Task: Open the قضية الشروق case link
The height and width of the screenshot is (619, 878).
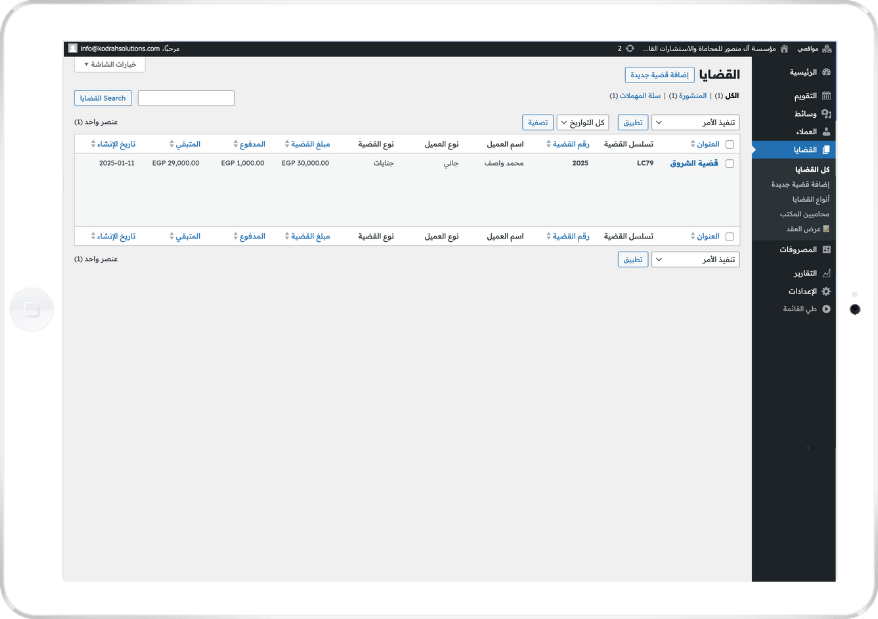Action: click(694, 164)
